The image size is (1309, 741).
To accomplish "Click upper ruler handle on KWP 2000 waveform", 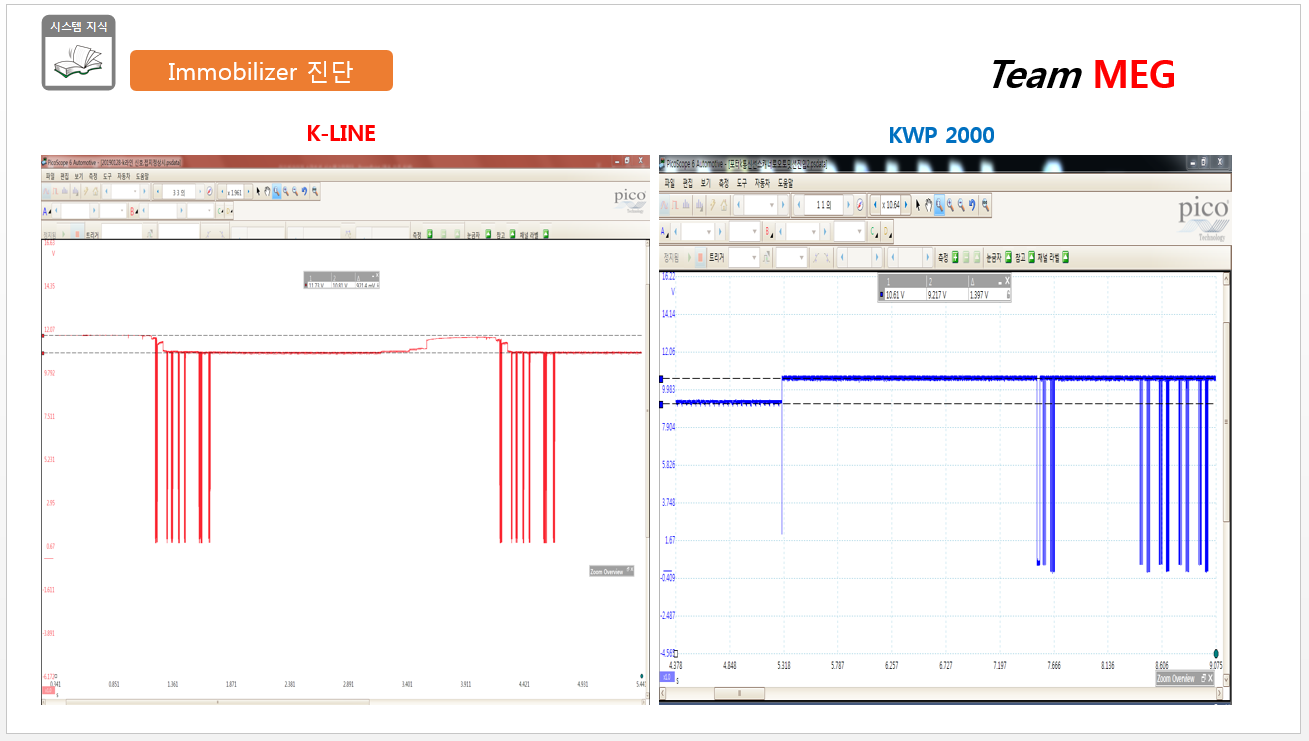I will coord(661,379).
